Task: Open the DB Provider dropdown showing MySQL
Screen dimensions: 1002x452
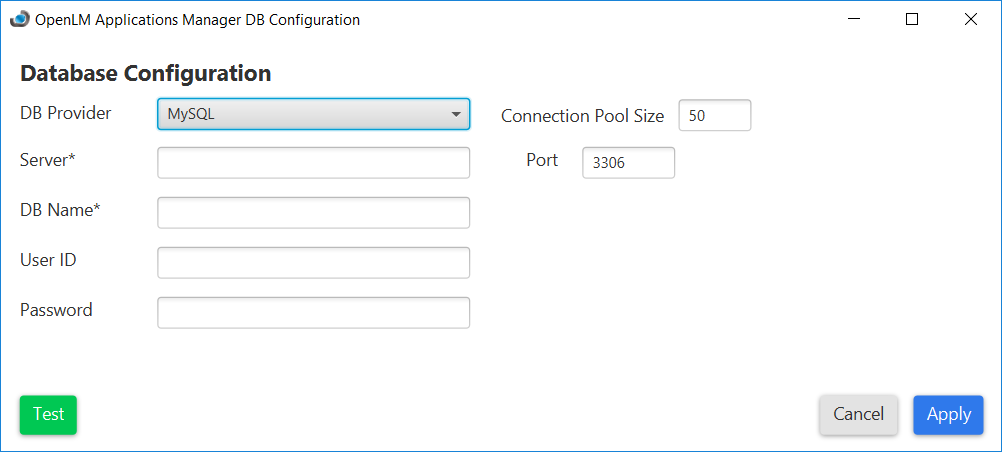Action: (313, 114)
